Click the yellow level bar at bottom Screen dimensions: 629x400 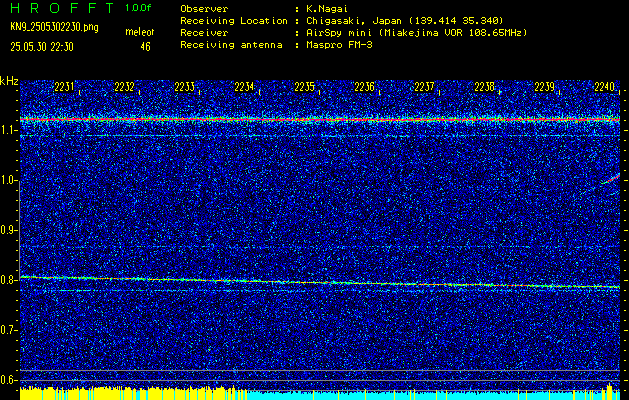pyautogui.click(x=133, y=394)
